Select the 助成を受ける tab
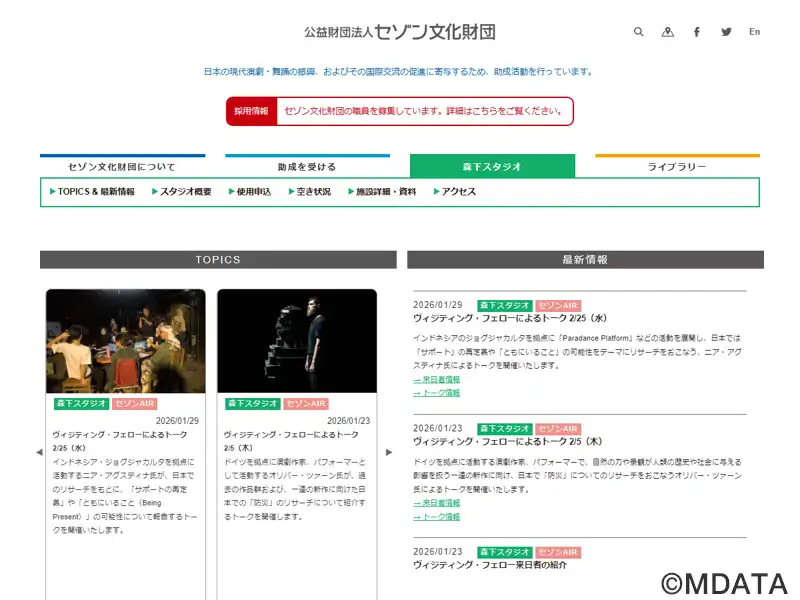800x600 pixels. (307, 167)
